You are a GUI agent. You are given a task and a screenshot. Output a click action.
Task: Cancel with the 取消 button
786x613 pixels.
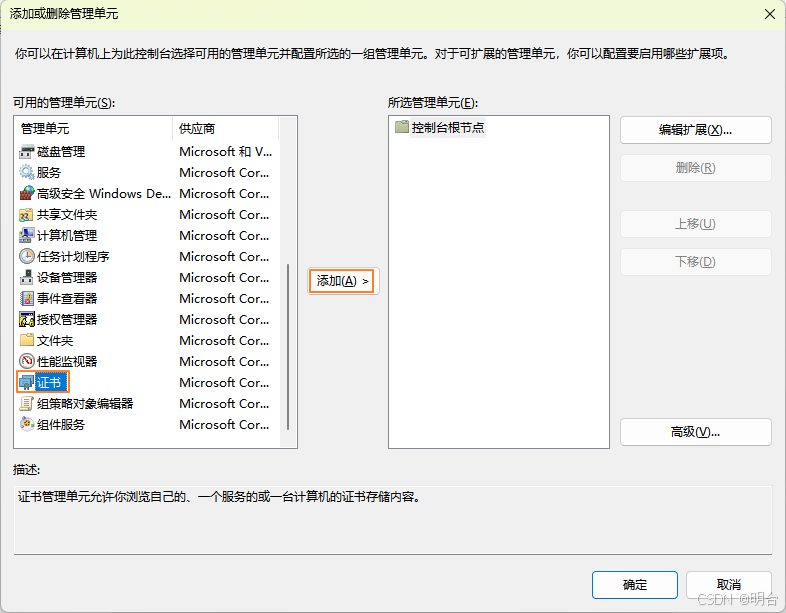(728, 585)
